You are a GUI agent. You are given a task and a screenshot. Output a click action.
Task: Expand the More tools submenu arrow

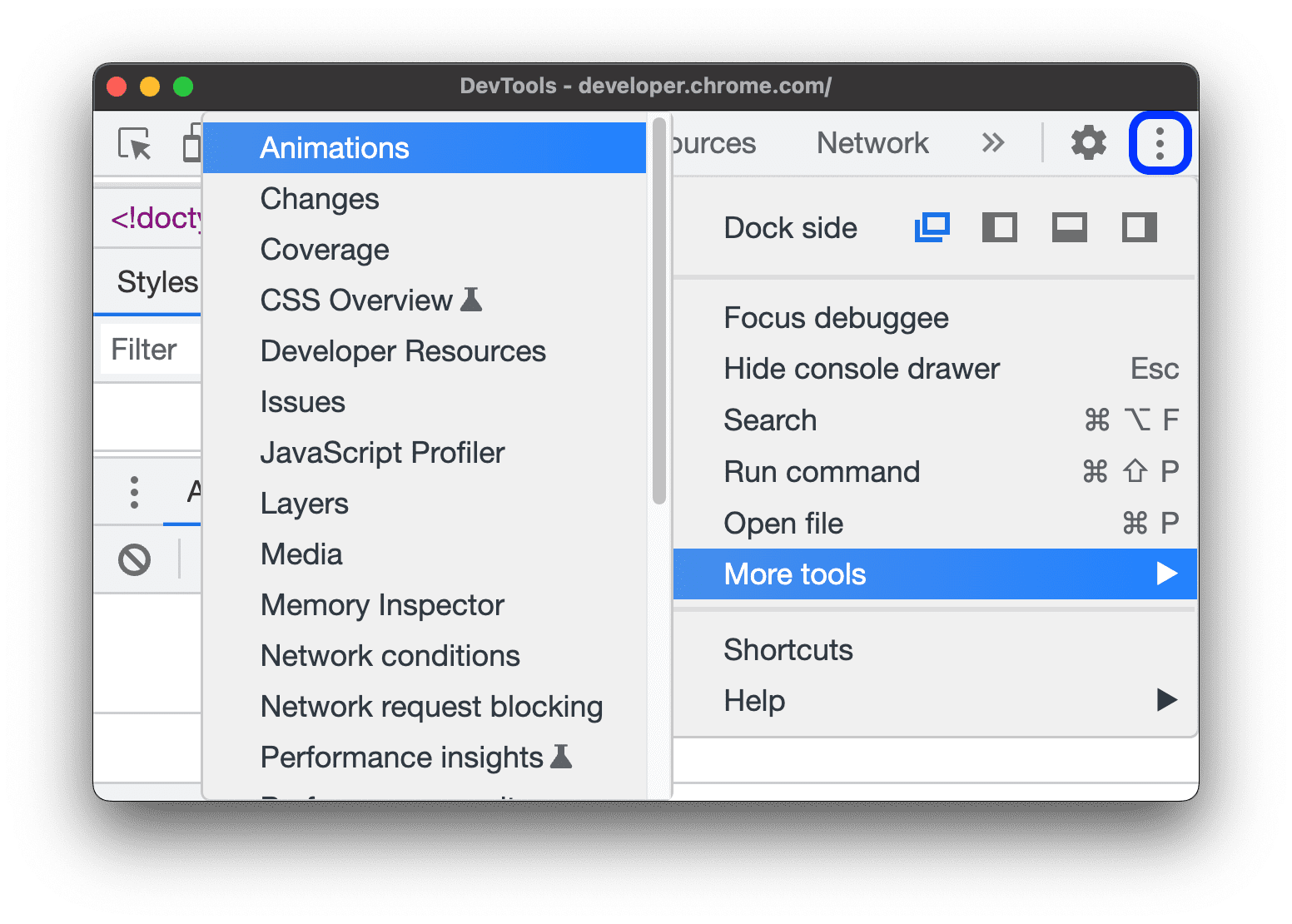(x=1169, y=574)
